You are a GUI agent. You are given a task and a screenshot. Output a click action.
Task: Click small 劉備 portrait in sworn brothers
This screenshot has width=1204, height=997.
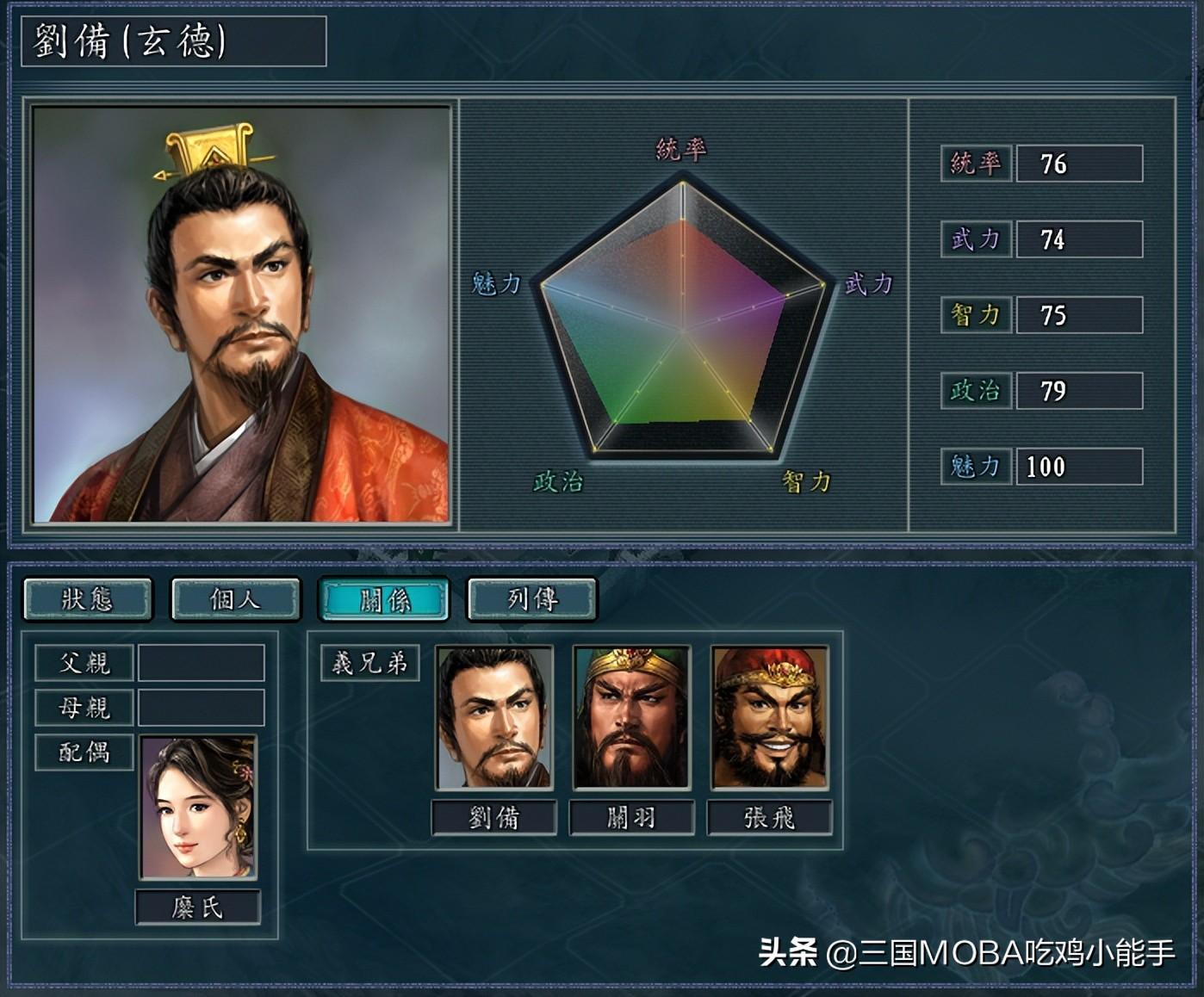coord(493,717)
